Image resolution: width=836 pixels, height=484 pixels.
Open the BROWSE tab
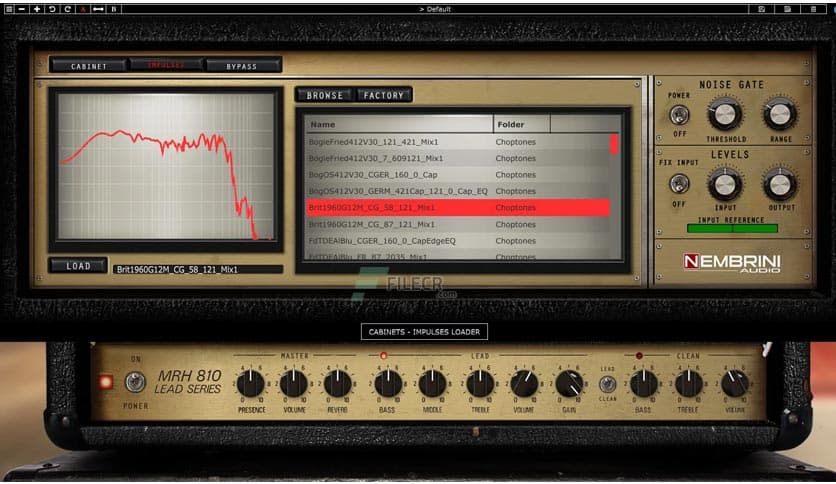325,95
